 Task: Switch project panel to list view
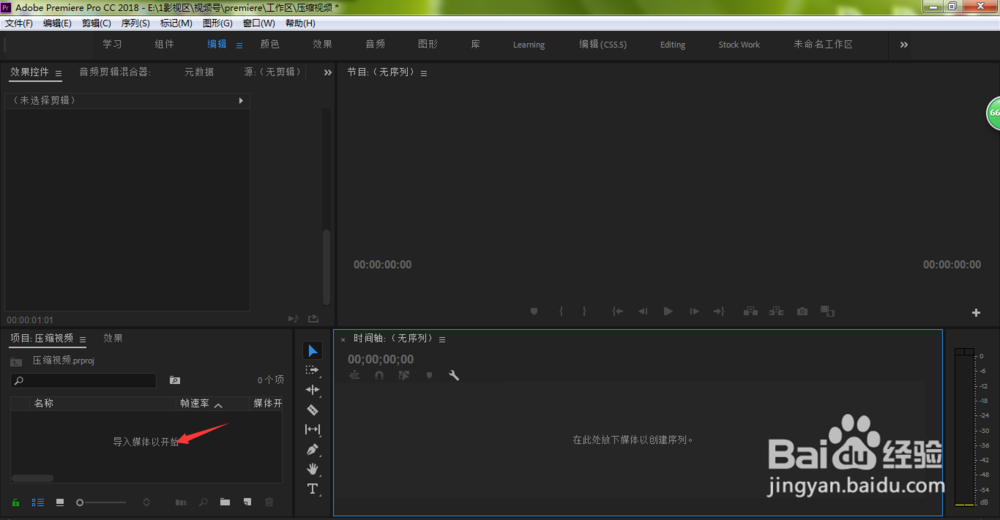tap(38, 503)
